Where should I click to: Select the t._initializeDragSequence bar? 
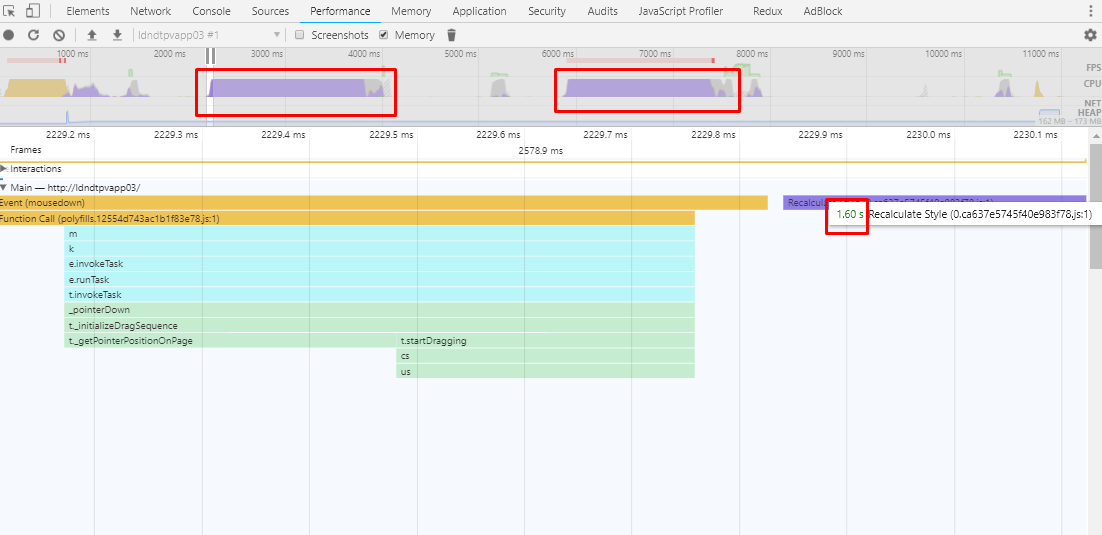[379, 325]
